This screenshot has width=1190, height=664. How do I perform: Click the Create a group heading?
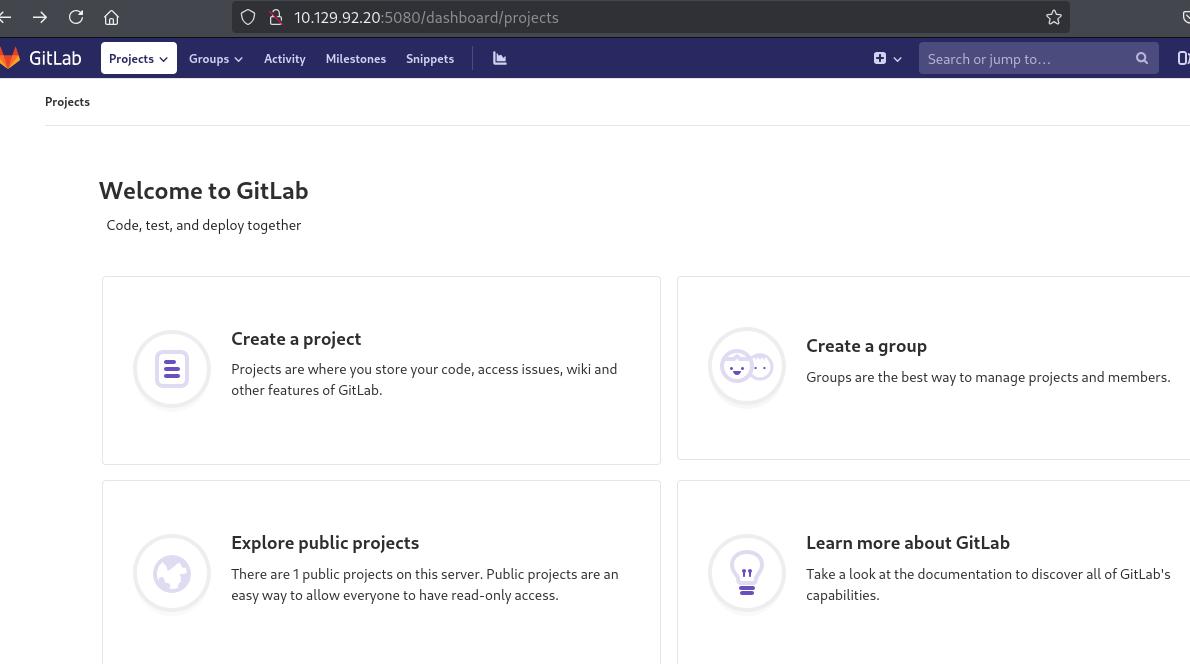point(866,346)
